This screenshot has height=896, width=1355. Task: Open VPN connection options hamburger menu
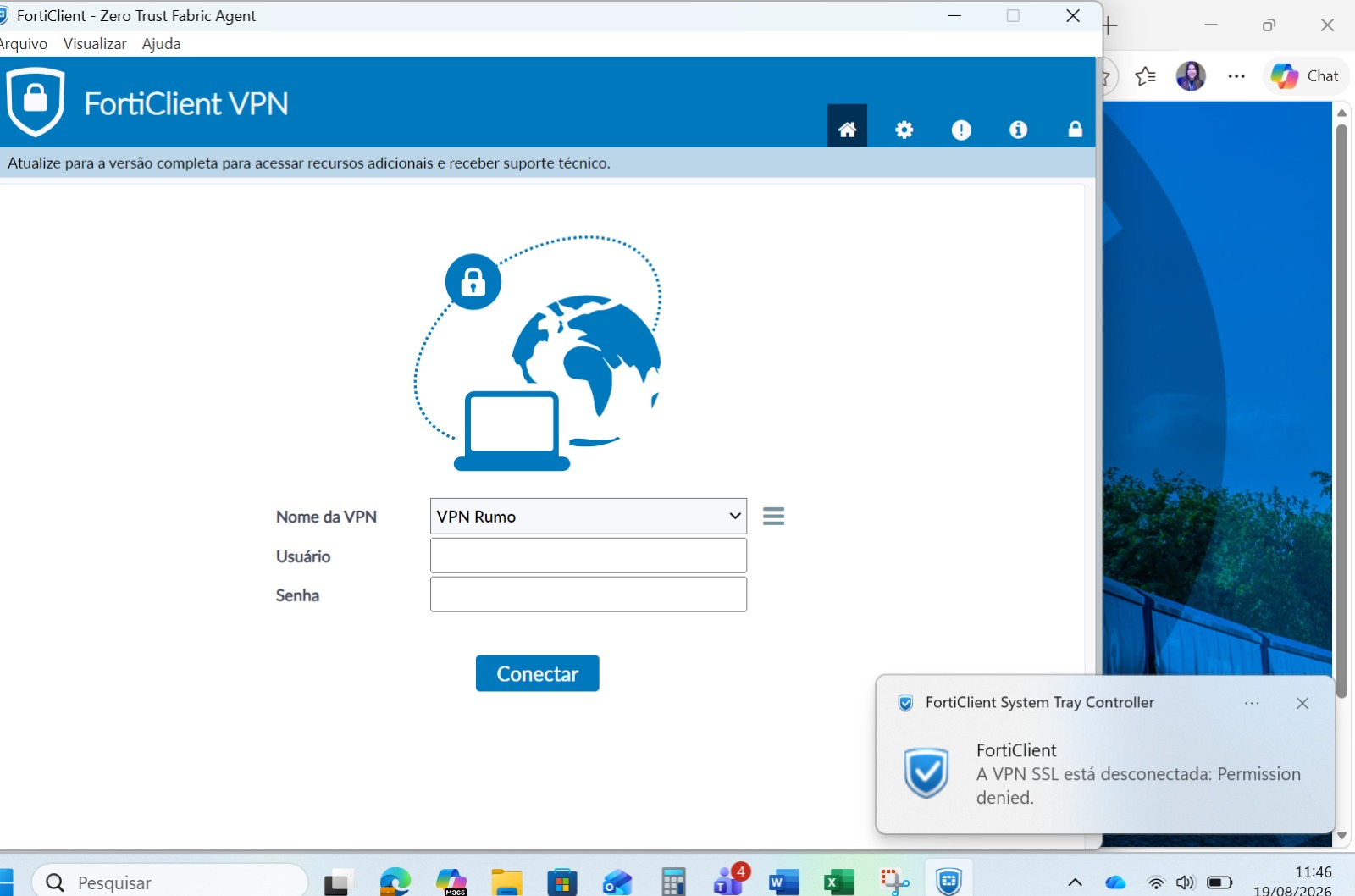pos(773,517)
